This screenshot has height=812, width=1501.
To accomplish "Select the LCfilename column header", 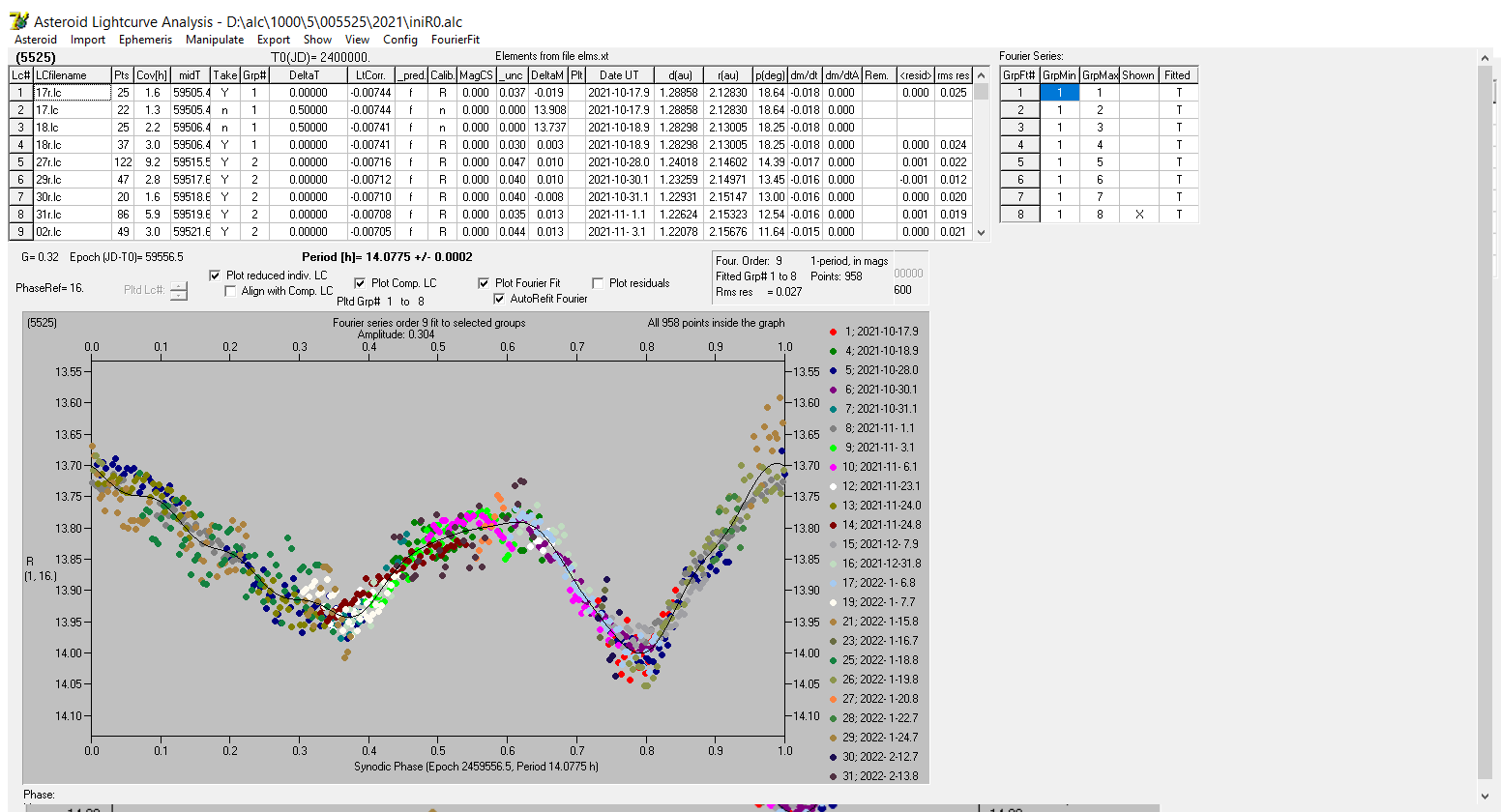I will 72,75.
